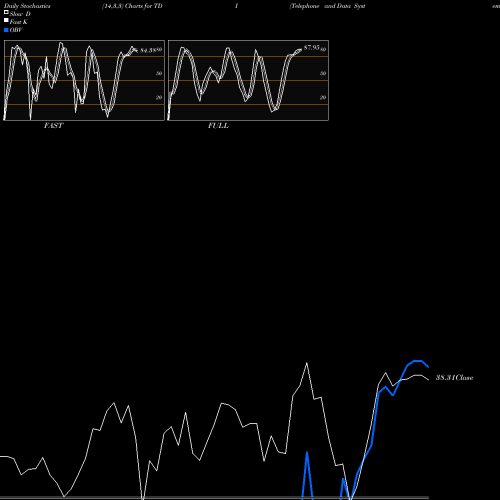Click the 84.38 value in FAST chart
This screenshot has width=500, height=500.
coord(148,51)
